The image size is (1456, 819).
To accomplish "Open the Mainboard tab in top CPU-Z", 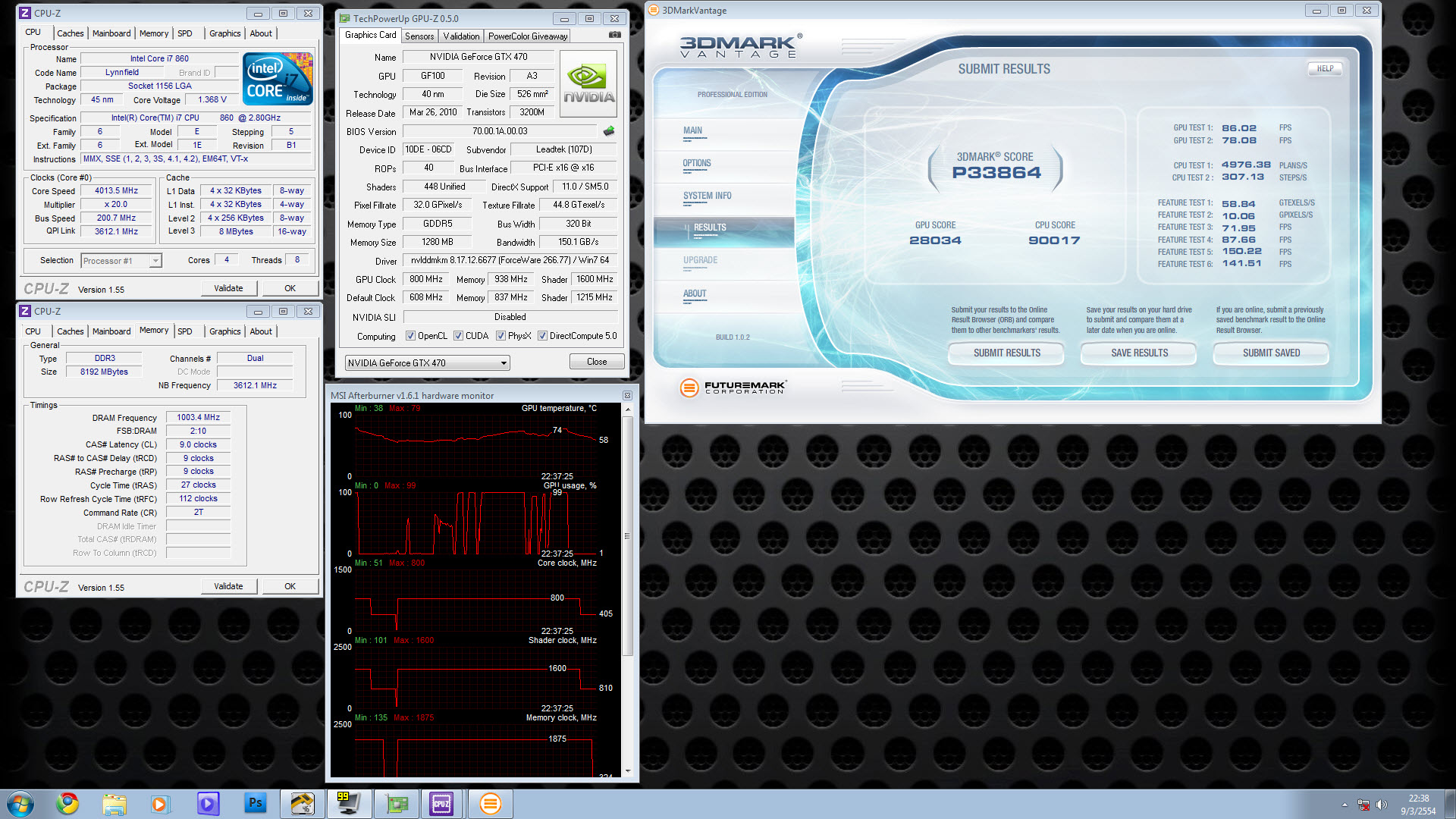I will pyautogui.click(x=111, y=33).
